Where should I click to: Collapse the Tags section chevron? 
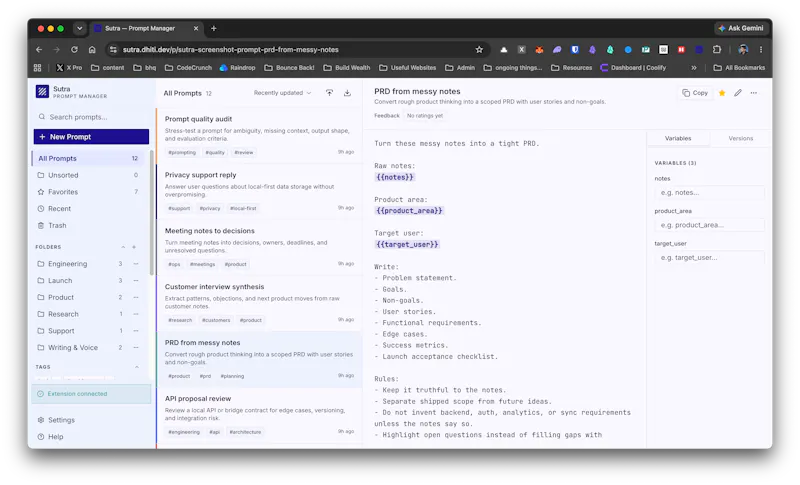pyautogui.click(x=137, y=367)
